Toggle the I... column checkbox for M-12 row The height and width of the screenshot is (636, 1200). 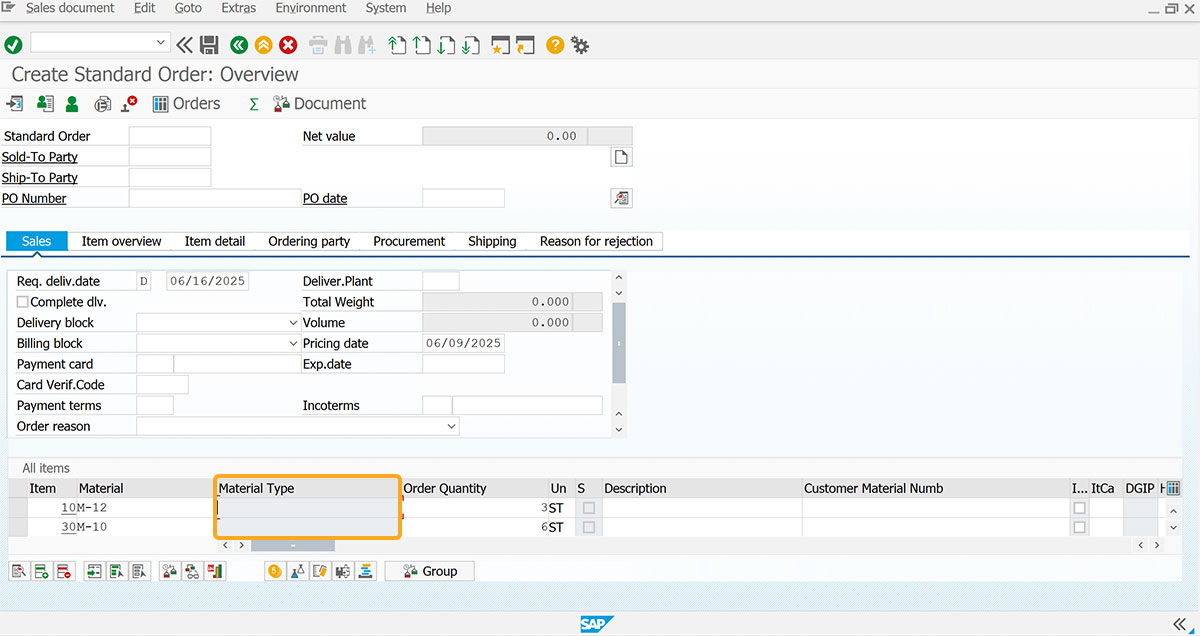(x=1079, y=508)
